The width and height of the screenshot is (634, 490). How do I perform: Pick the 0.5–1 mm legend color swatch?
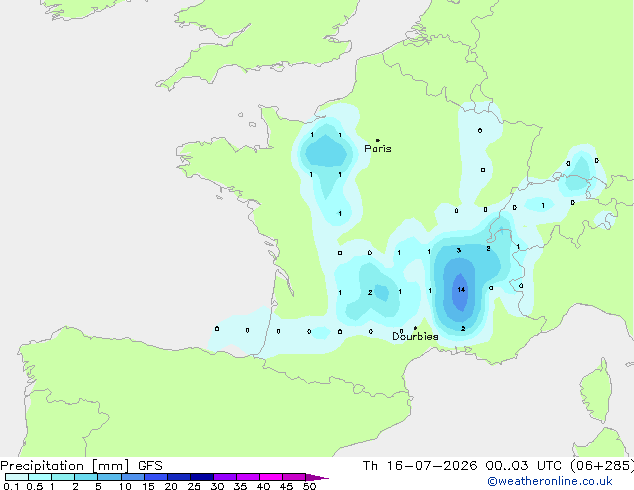tap(40, 477)
